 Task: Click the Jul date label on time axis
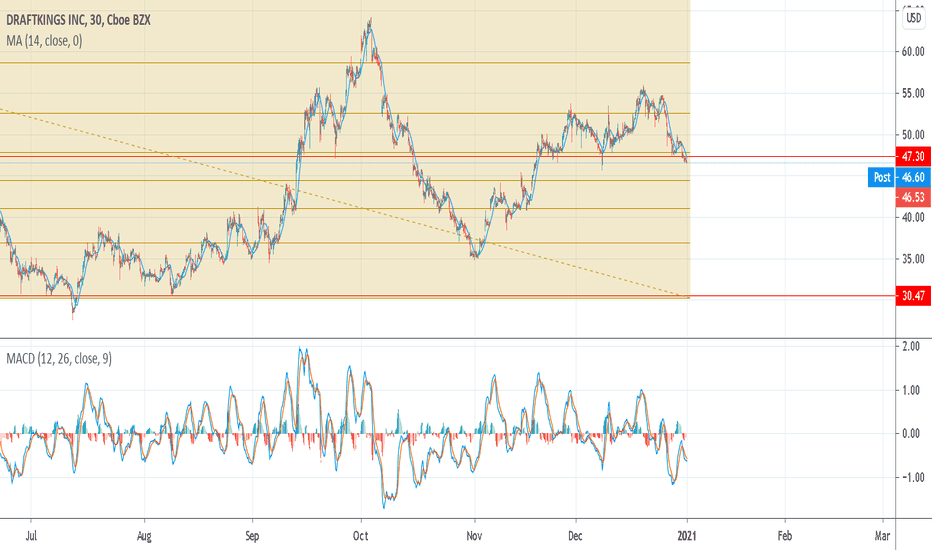coord(31,536)
